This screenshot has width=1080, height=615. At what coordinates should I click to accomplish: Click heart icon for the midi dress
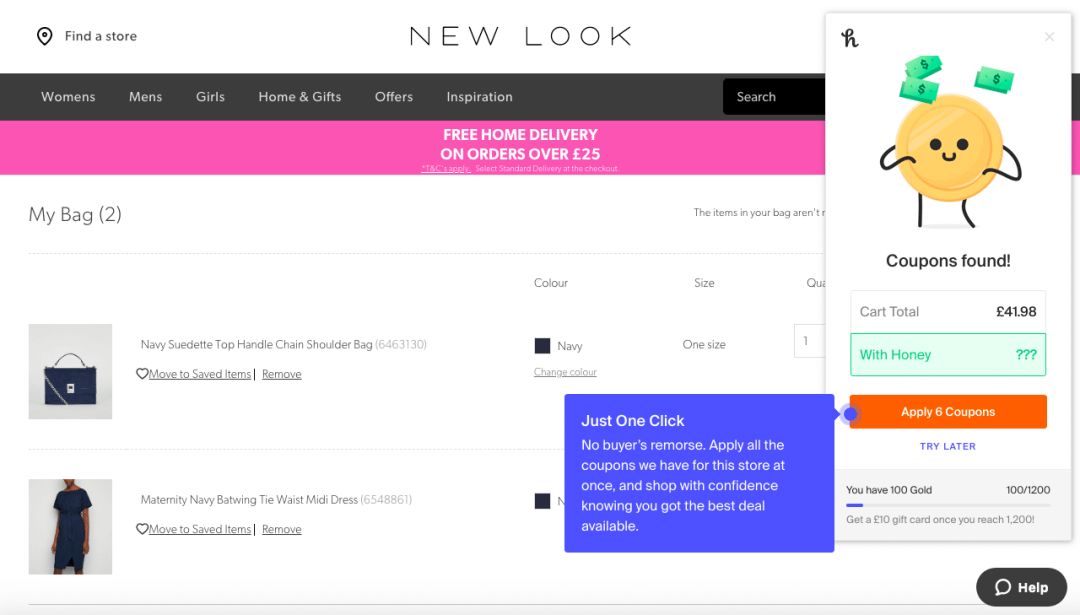pos(142,529)
